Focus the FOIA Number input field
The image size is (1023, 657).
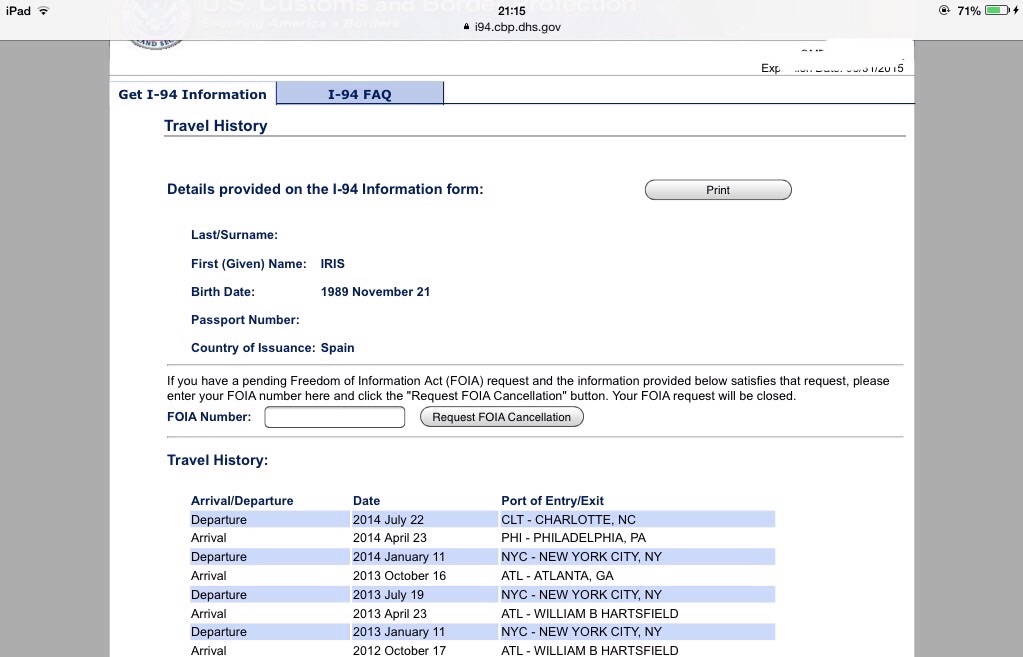(335, 417)
